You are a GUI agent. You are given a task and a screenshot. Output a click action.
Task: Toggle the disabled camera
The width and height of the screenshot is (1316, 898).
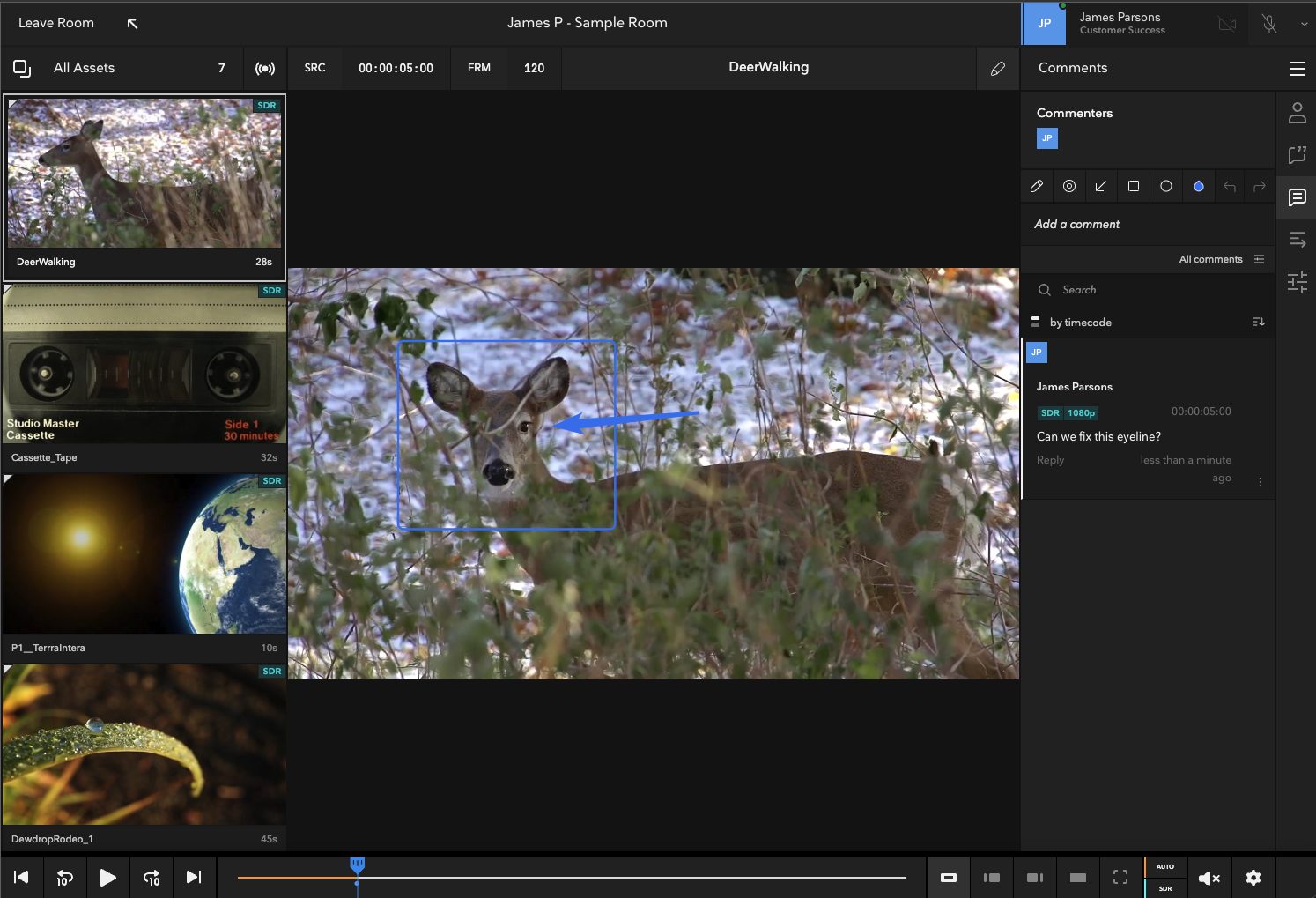tap(1227, 24)
